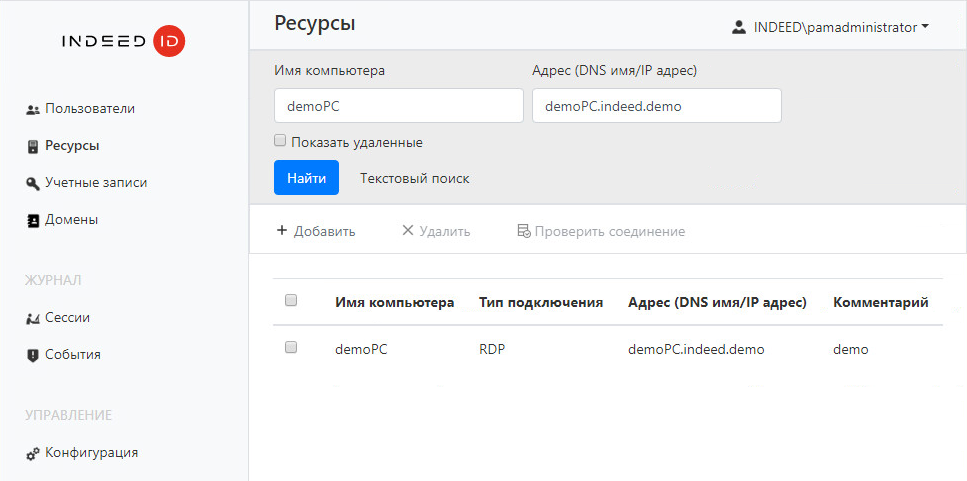Click the Users icon in sidebar
Image resolution: width=967 pixels, height=481 pixels.
click(32, 109)
